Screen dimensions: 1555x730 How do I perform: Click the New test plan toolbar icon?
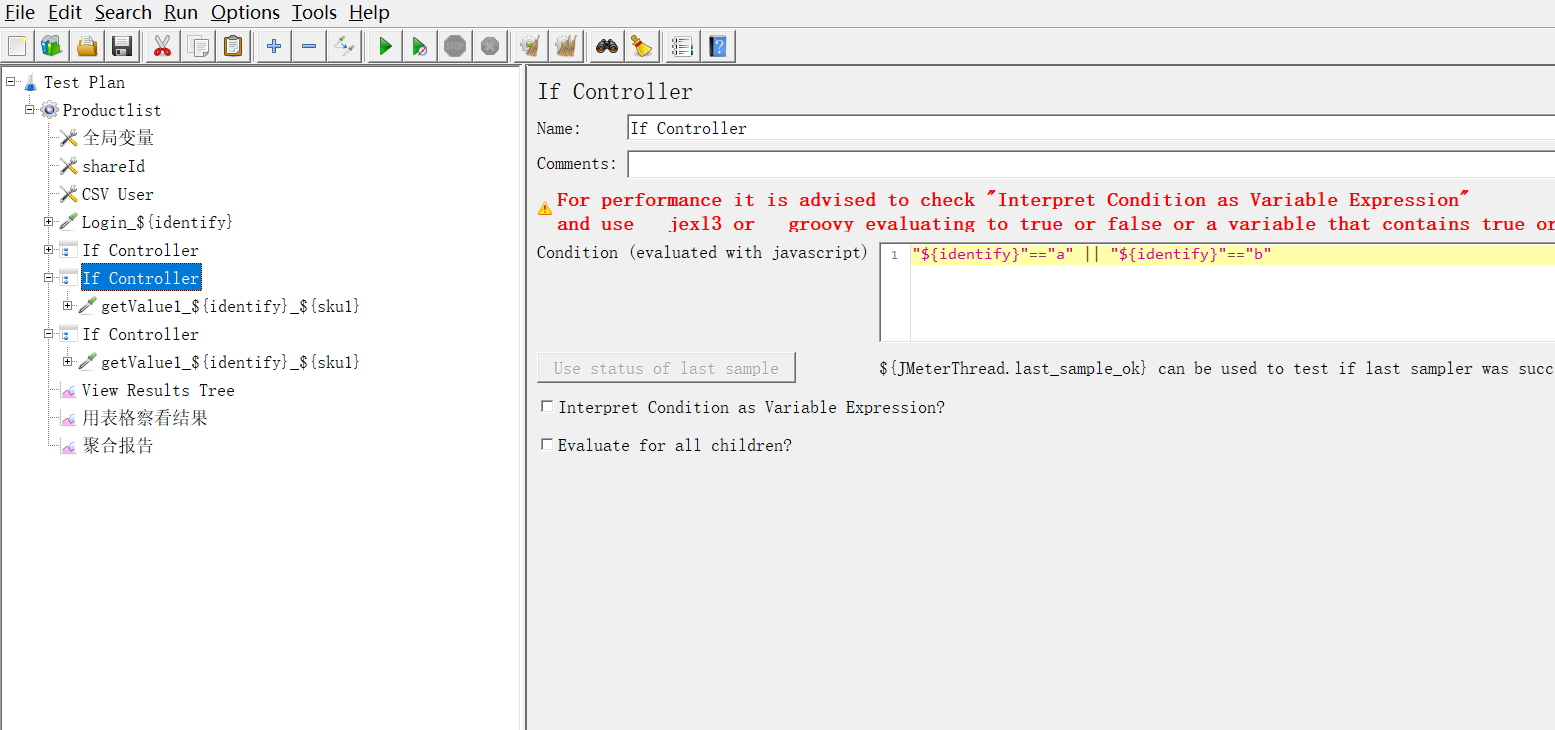coord(17,46)
